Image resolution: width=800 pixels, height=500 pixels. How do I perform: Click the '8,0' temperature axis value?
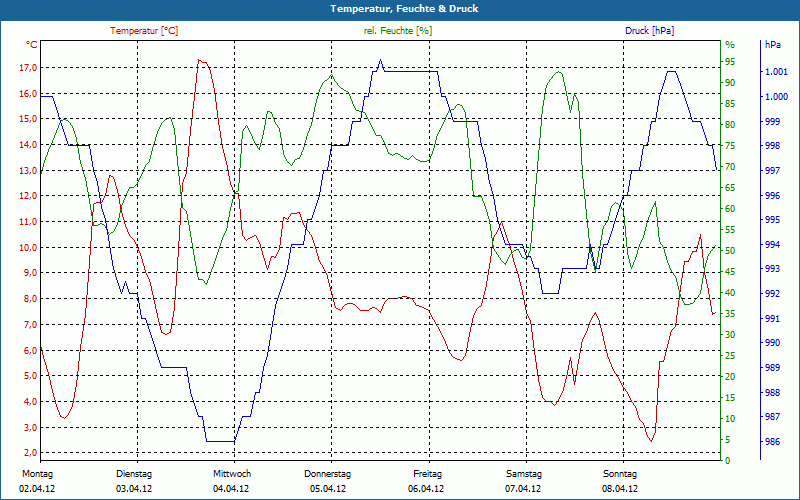30,299
